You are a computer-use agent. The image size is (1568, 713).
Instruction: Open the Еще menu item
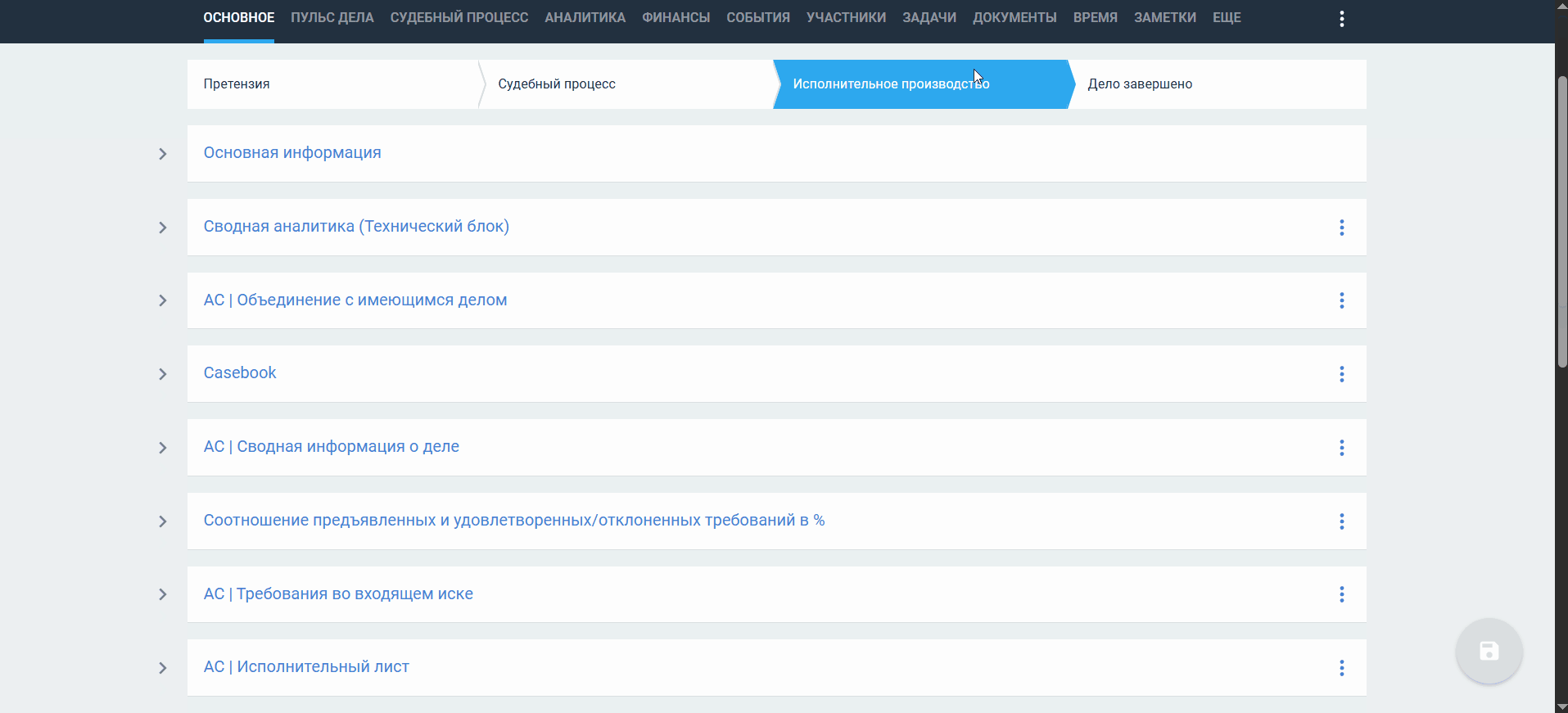point(1227,18)
